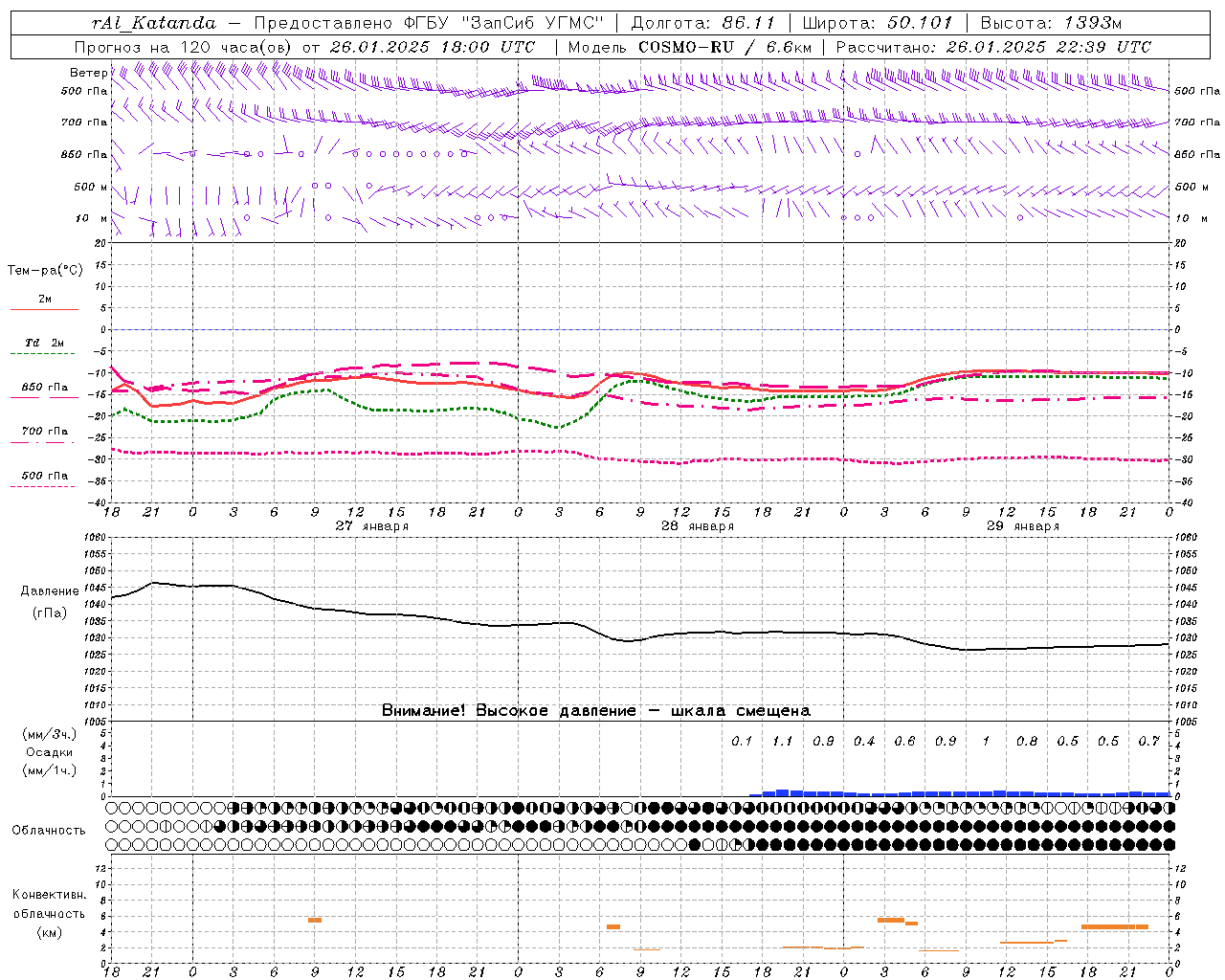Click the 0.6 precipitation value
This screenshot has height=980, width=1225.
(904, 742)
